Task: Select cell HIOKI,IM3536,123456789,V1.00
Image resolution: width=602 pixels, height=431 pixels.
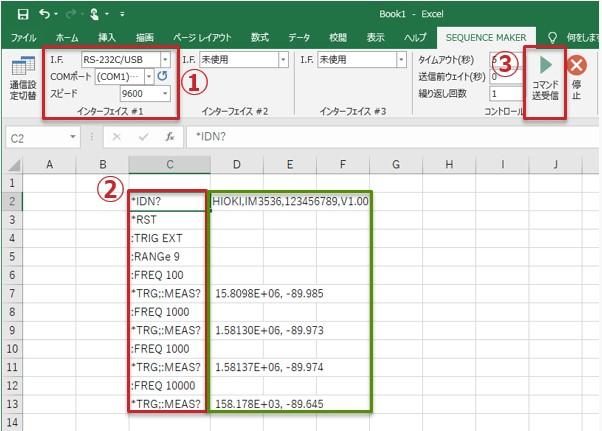Action: (x=290, y=201)
